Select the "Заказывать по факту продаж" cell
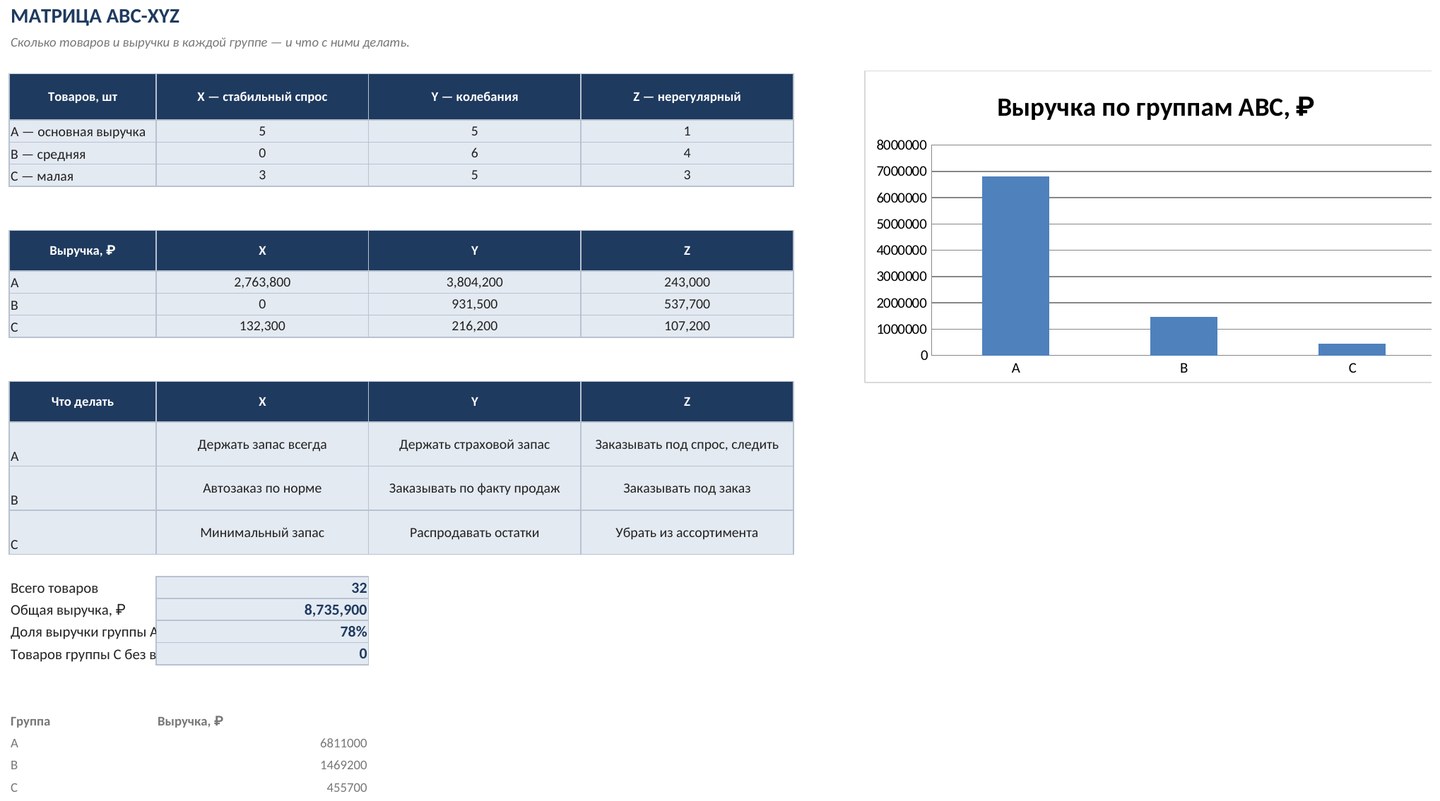 click(474, 488)
